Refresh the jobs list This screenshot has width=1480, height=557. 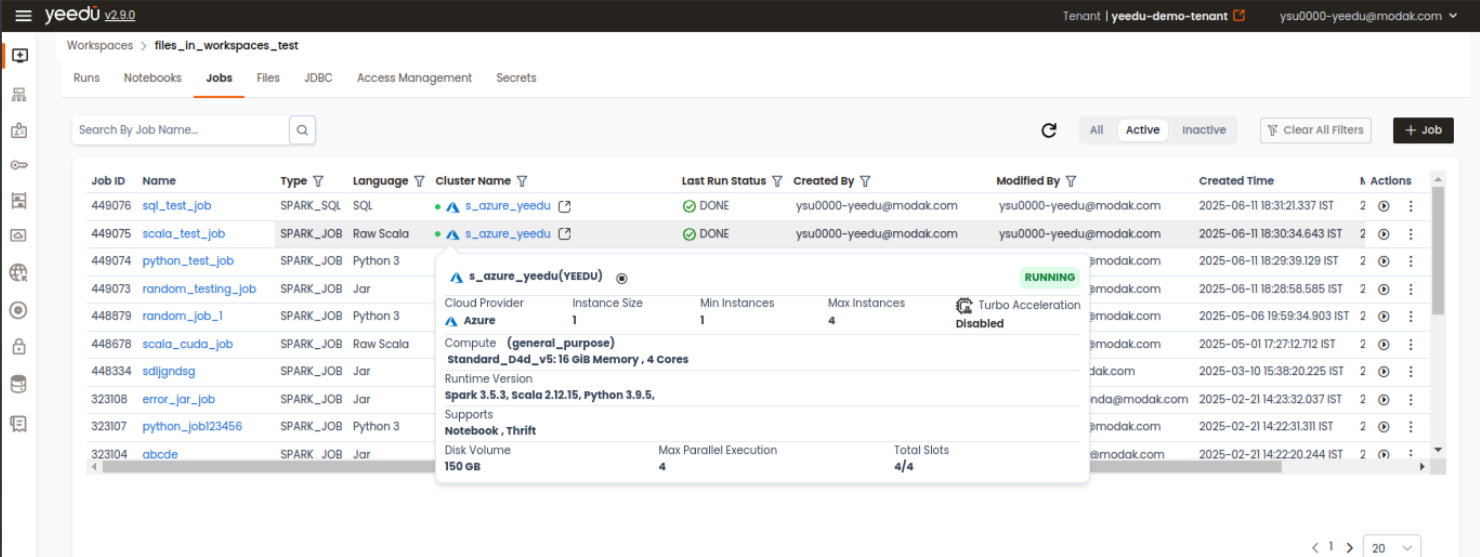(1049, 130)
